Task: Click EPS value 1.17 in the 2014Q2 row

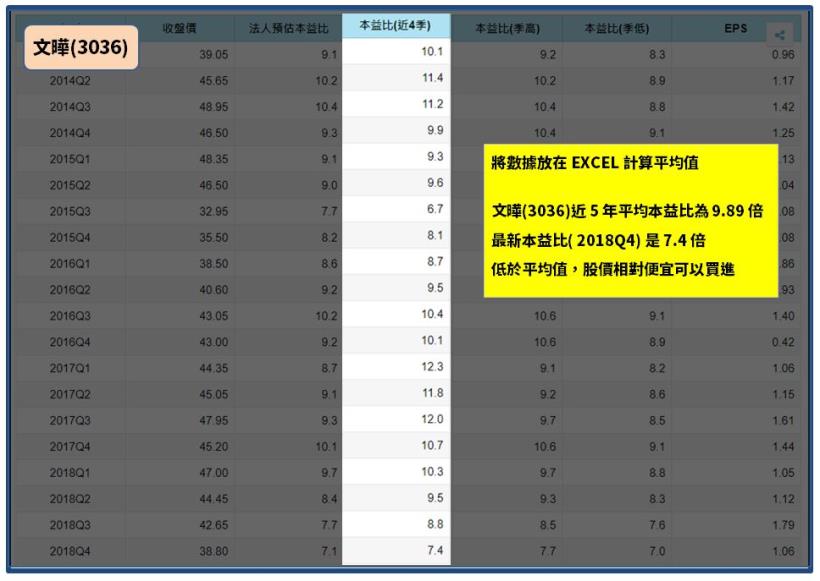Action: pyautogui.click(x=783, y=81)
